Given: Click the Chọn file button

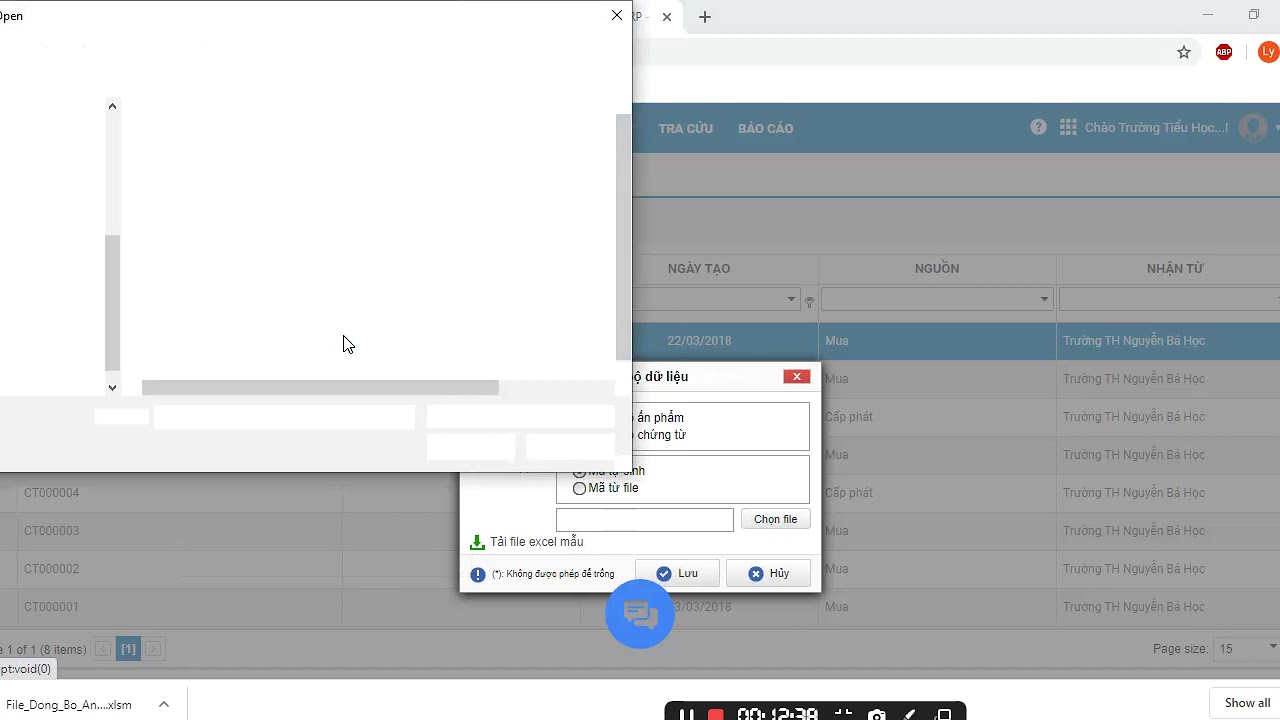Looking at the screenshot, I should click(x=775, y=519).
